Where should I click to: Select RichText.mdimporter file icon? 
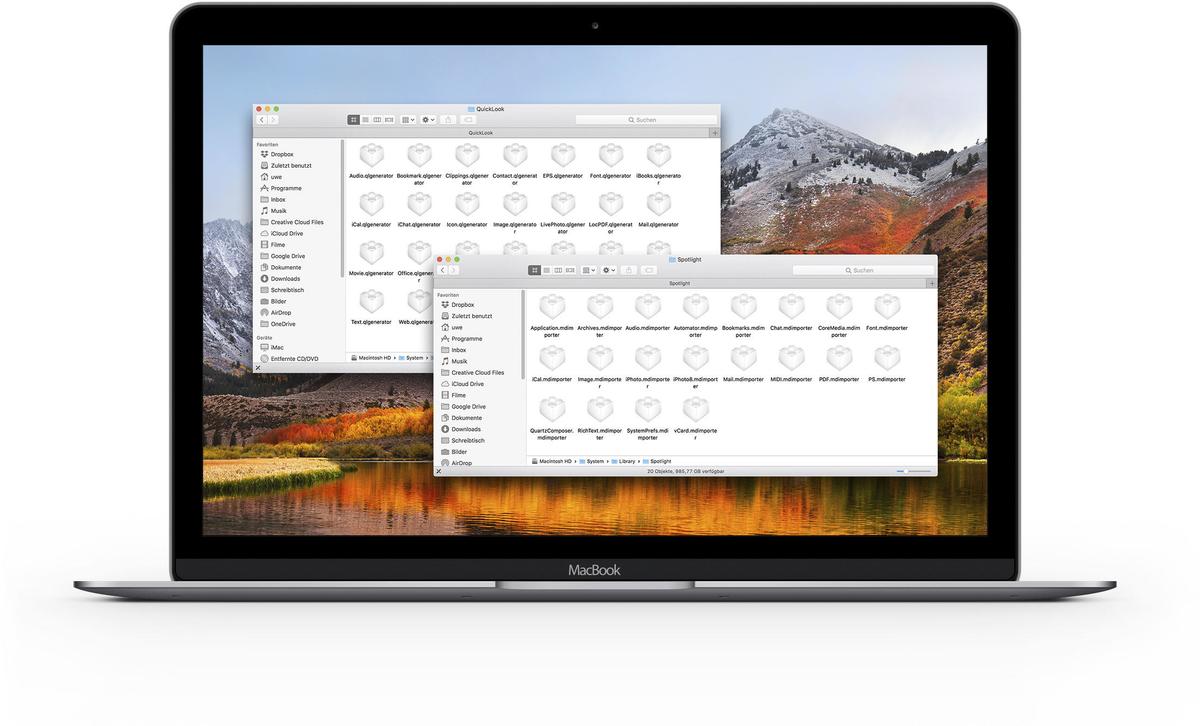[600, 410]
